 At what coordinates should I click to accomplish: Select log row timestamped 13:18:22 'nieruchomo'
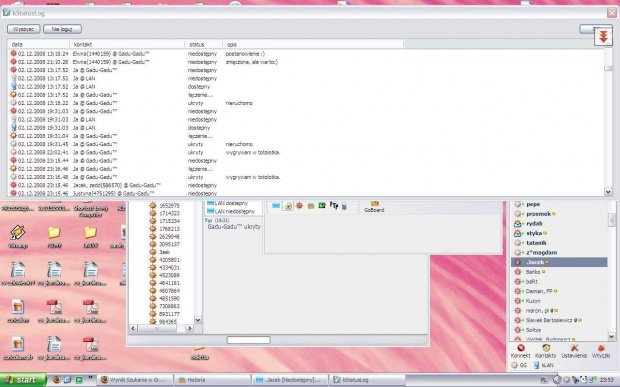pos(306,103)
